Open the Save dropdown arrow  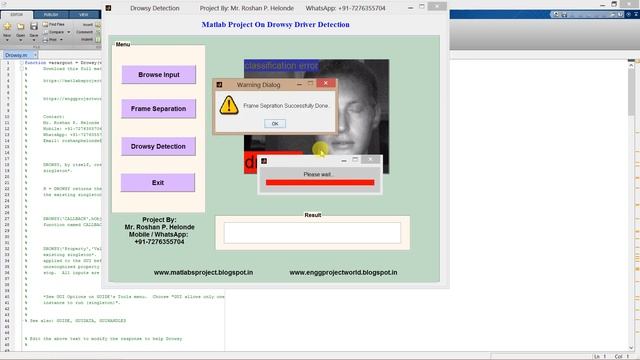(34, 40)
